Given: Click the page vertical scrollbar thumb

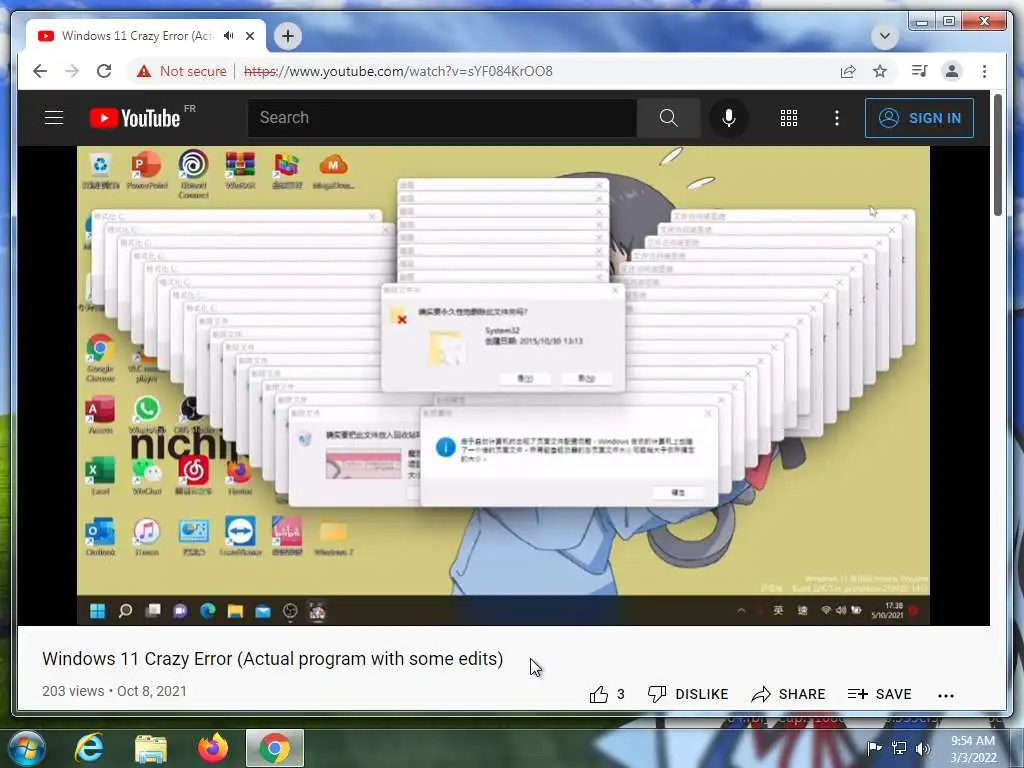Looking at the screenshot, I should (x=998, y=155).
